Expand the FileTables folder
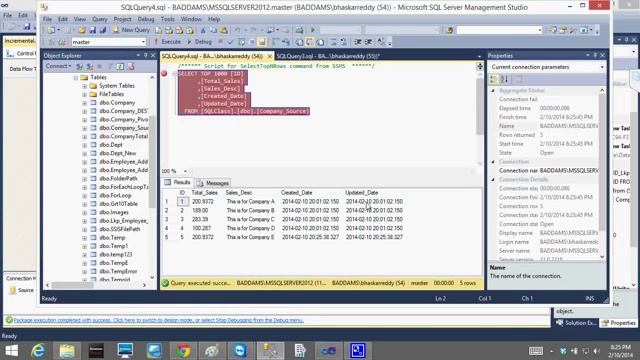 84,94
